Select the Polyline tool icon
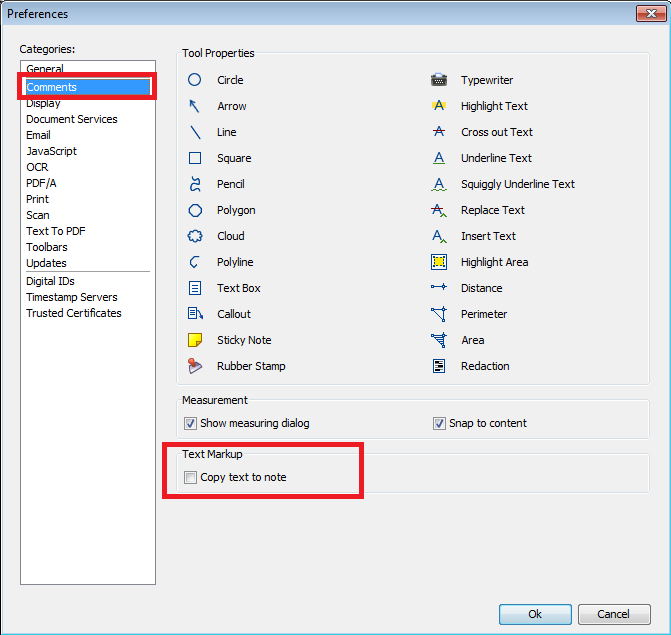 194,262
